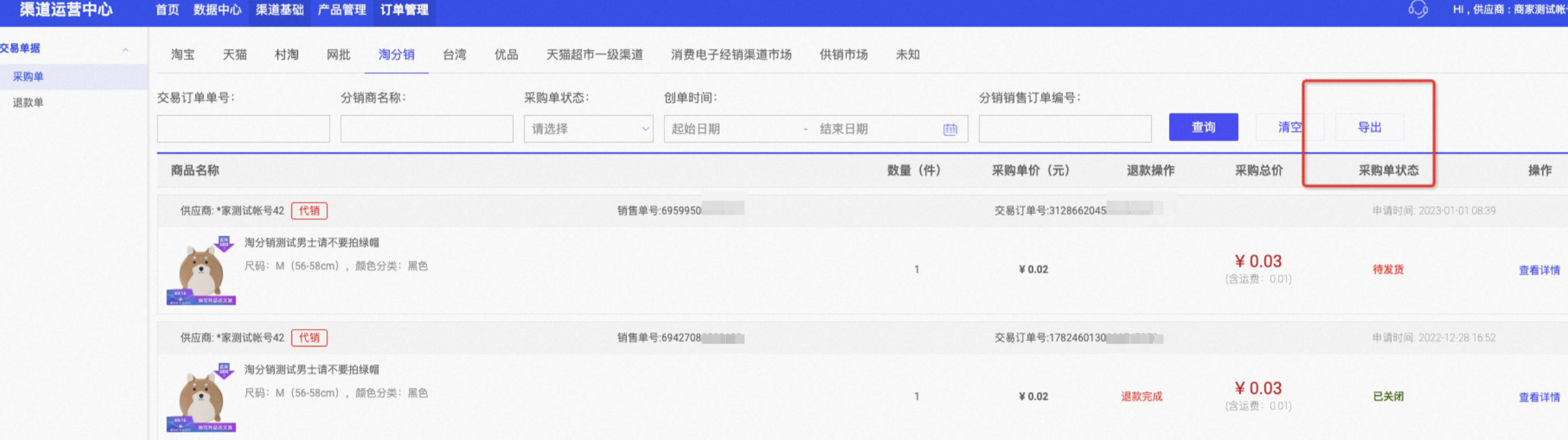Open the 采购单状态 dropdown
This screenshot has height=440, width=1568.
click(x=588, y=129)
